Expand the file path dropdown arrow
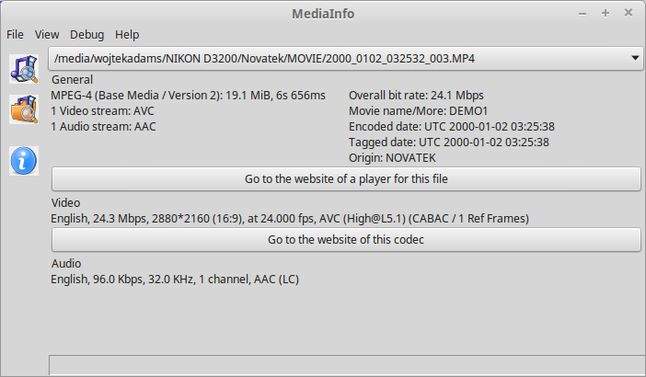 coord(635,59)
